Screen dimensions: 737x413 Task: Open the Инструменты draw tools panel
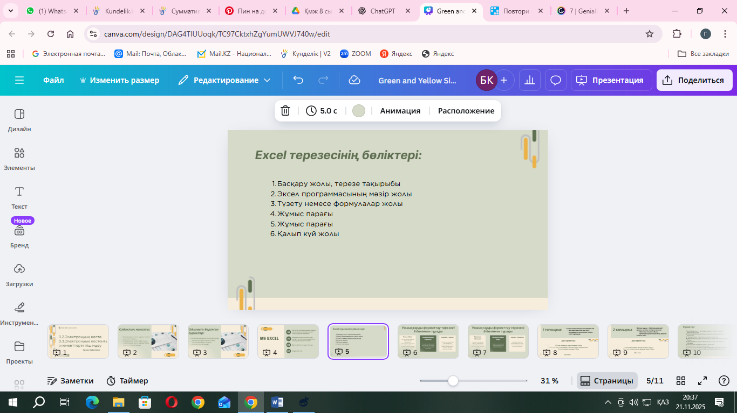pos(19,314)
